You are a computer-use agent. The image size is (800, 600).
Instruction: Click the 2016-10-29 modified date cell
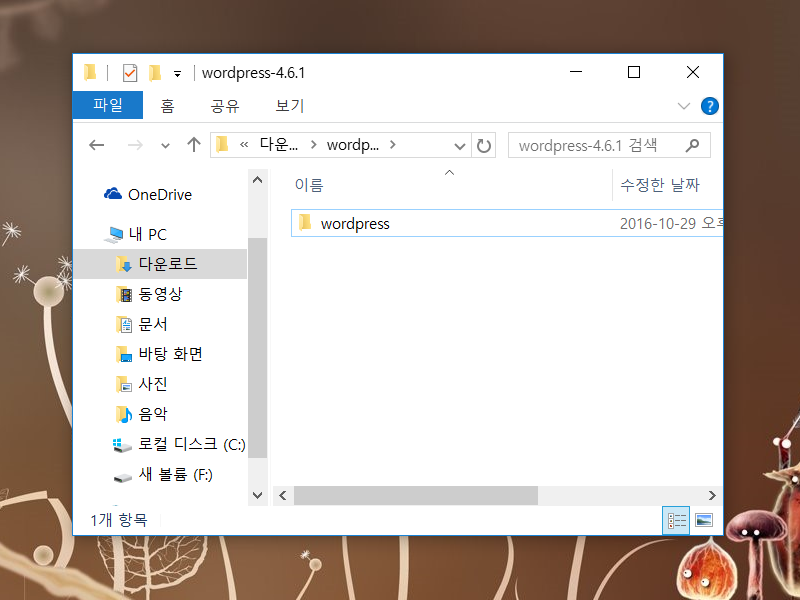point(671,223)
